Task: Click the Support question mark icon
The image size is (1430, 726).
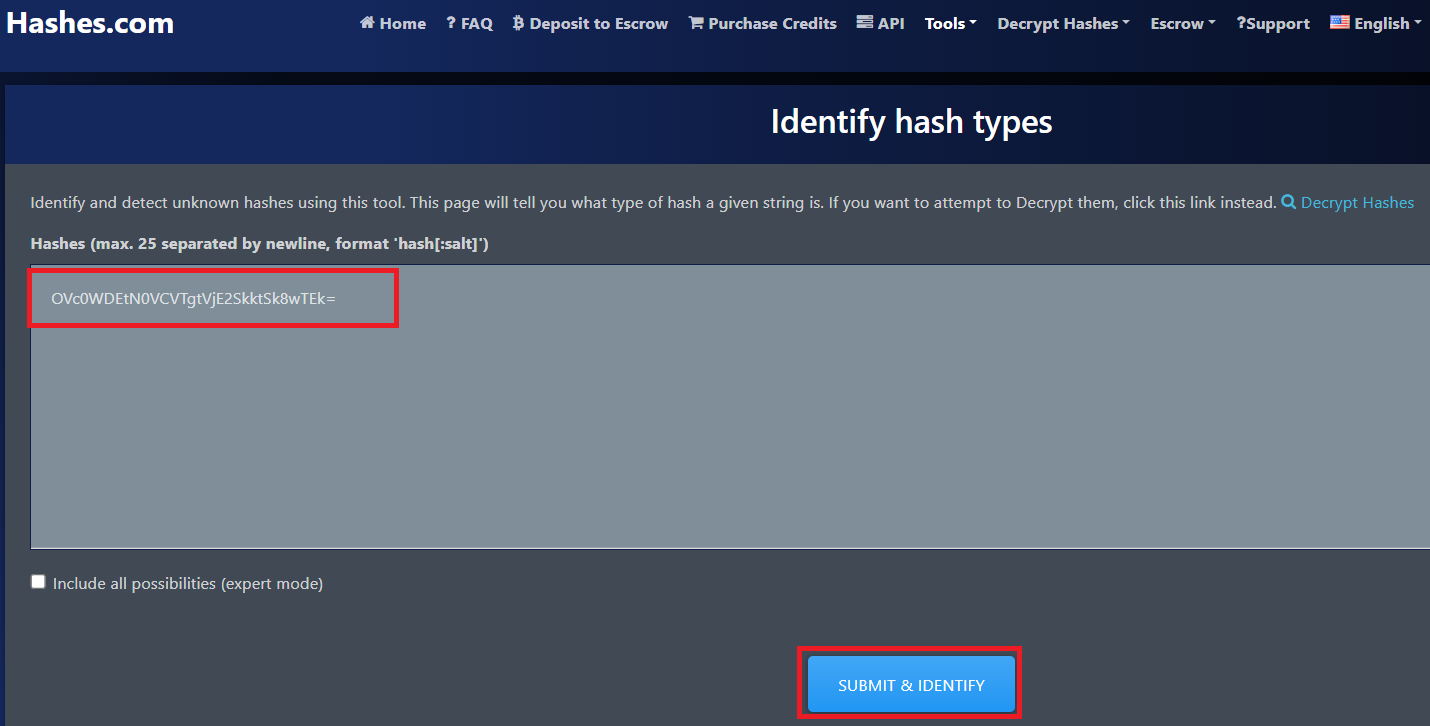Action: click(1241, 23)
